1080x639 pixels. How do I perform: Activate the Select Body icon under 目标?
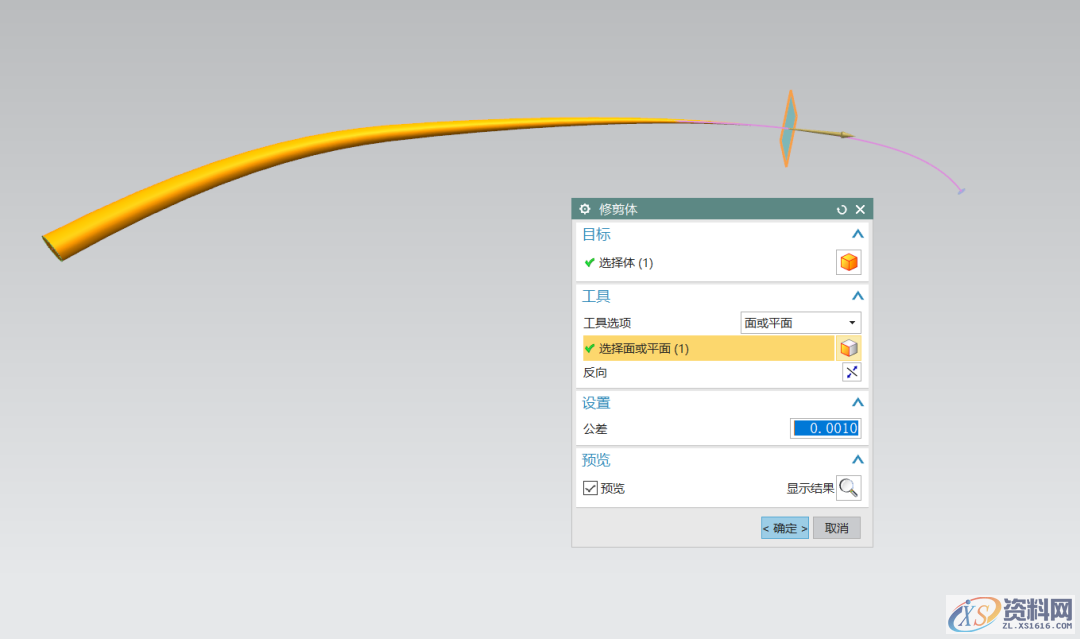tap(848, 262)
